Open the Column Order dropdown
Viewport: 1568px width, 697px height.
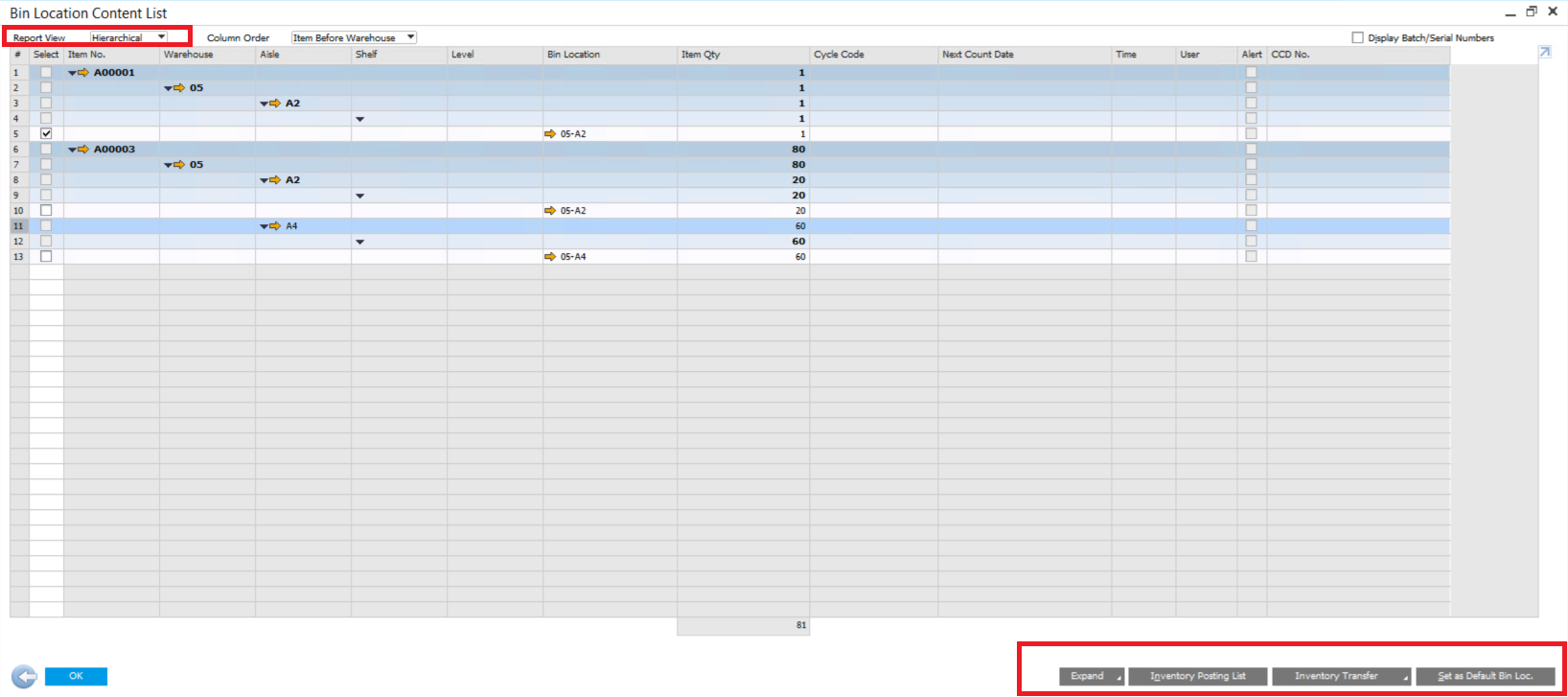pyautogui.click(x=354, y=37)
